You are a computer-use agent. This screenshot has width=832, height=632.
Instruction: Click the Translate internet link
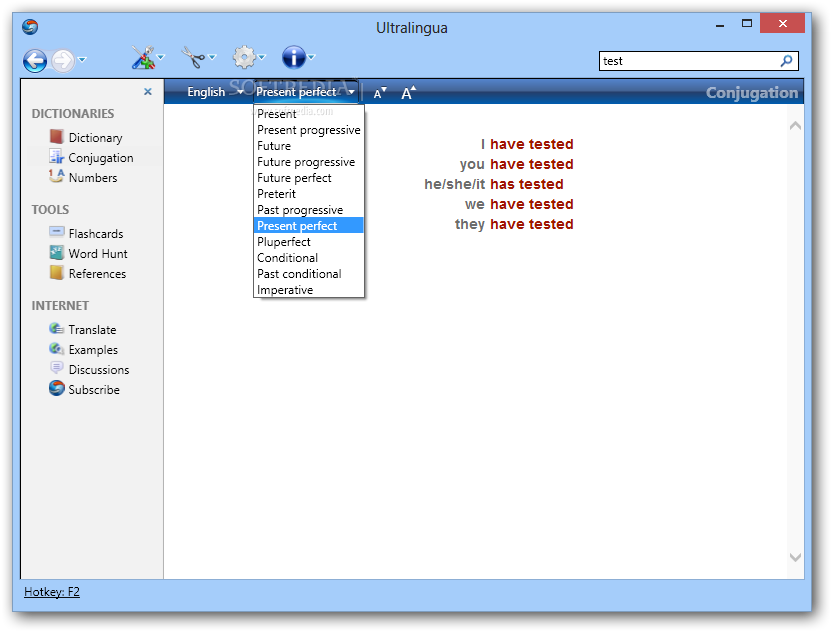coord(92,330)
